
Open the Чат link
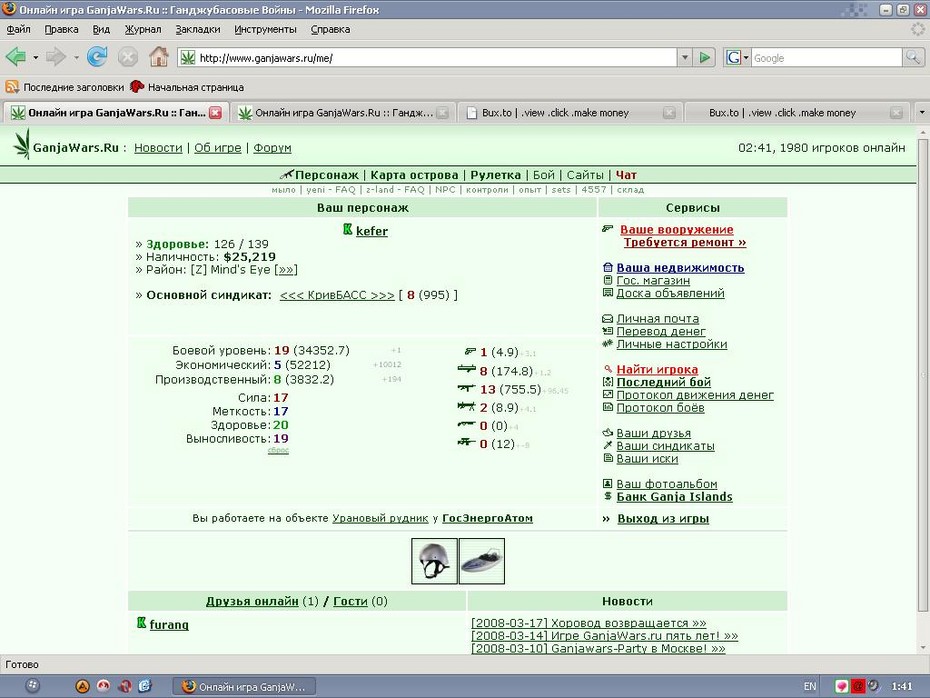point(626,175)
